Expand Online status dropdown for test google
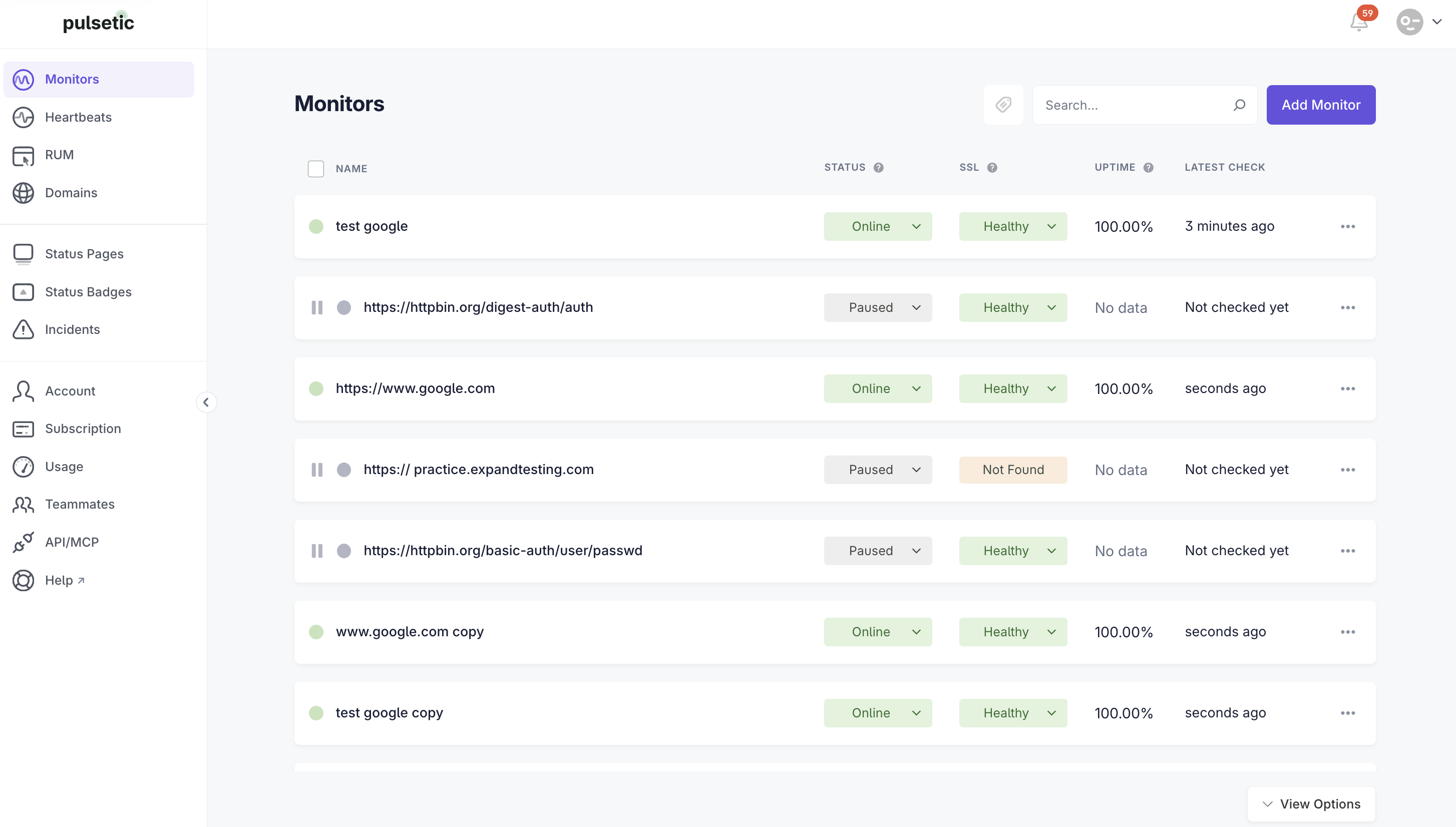Image resolution: width=1456 pixels, height=827 pixels. (878, 227)
